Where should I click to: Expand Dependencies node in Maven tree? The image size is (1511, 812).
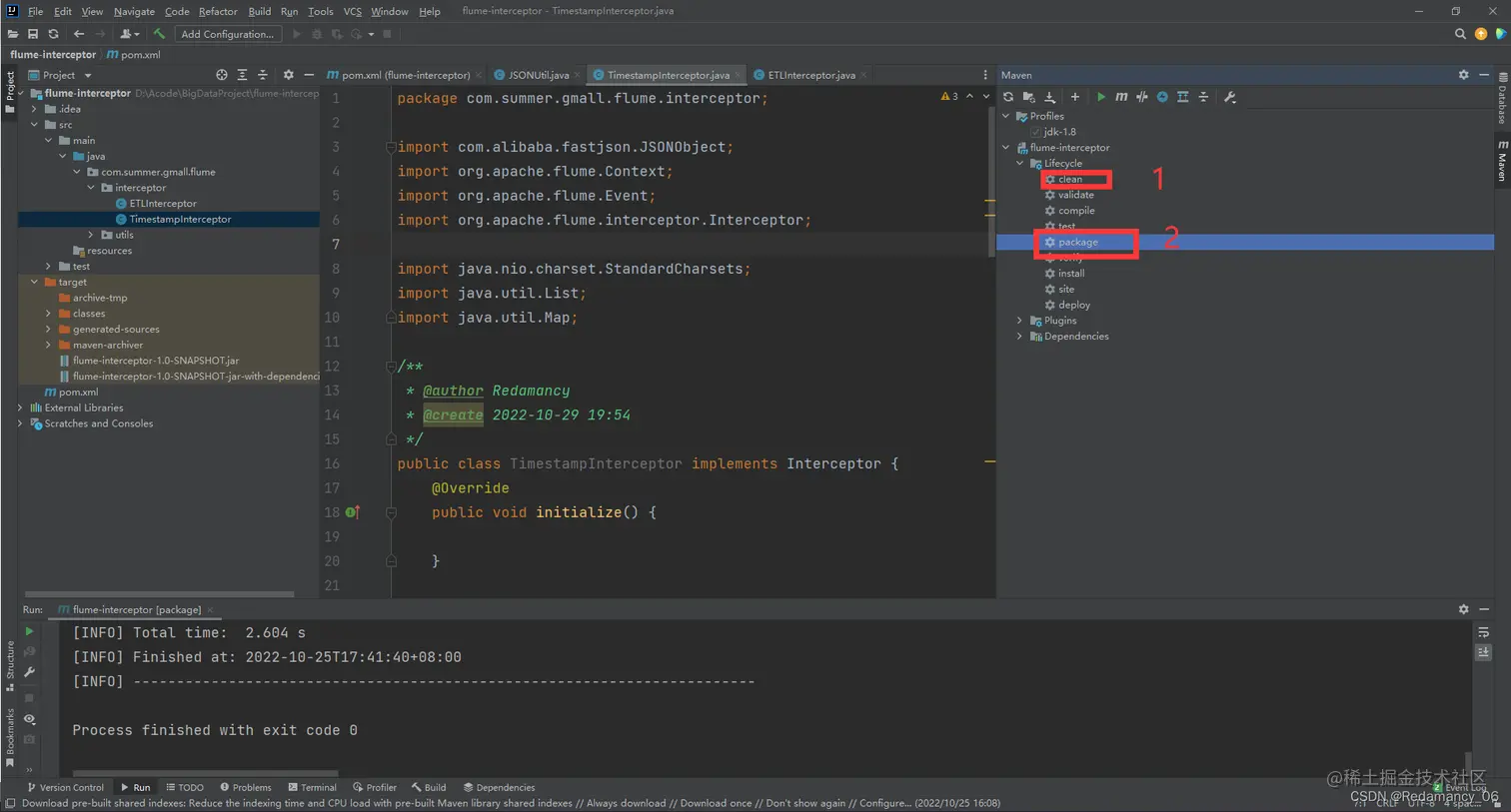1020,337
